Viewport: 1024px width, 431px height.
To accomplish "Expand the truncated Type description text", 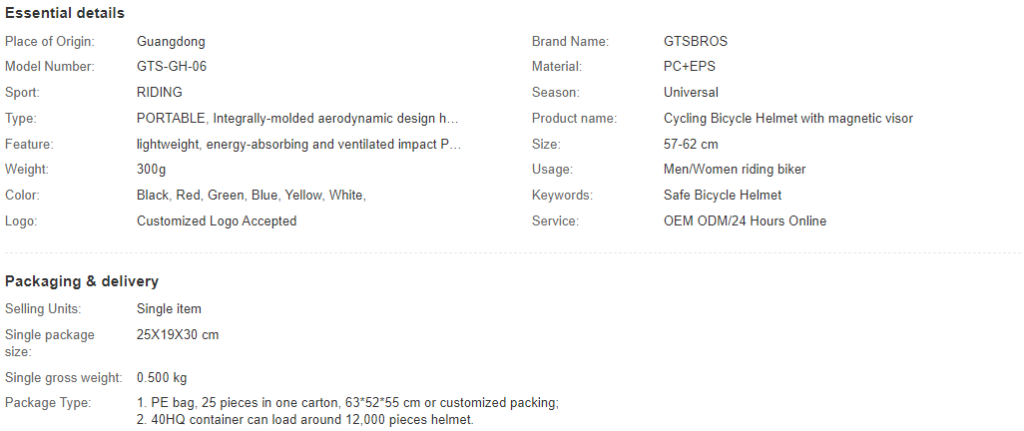I will [x=298, y=119].
